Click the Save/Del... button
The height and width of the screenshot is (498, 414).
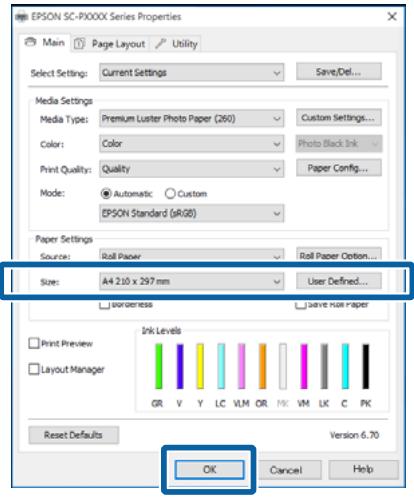coord(339,72)
